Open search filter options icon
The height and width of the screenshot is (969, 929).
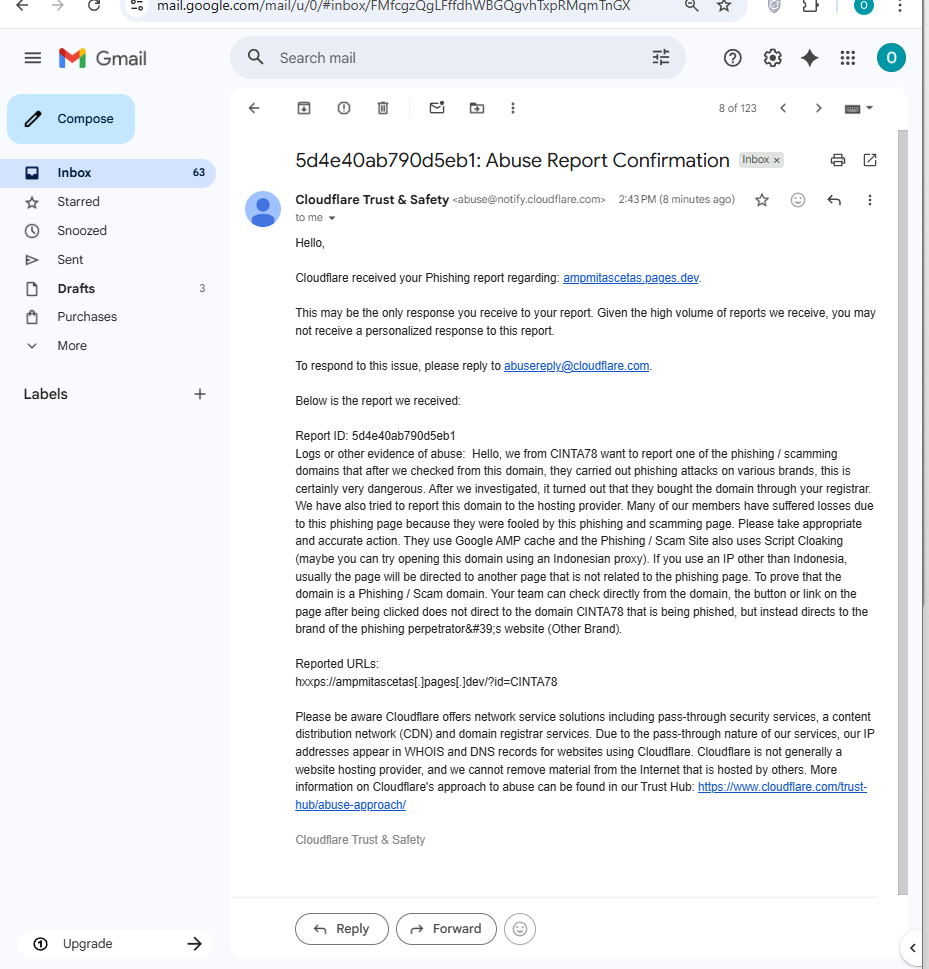click(x=661, y=57)
